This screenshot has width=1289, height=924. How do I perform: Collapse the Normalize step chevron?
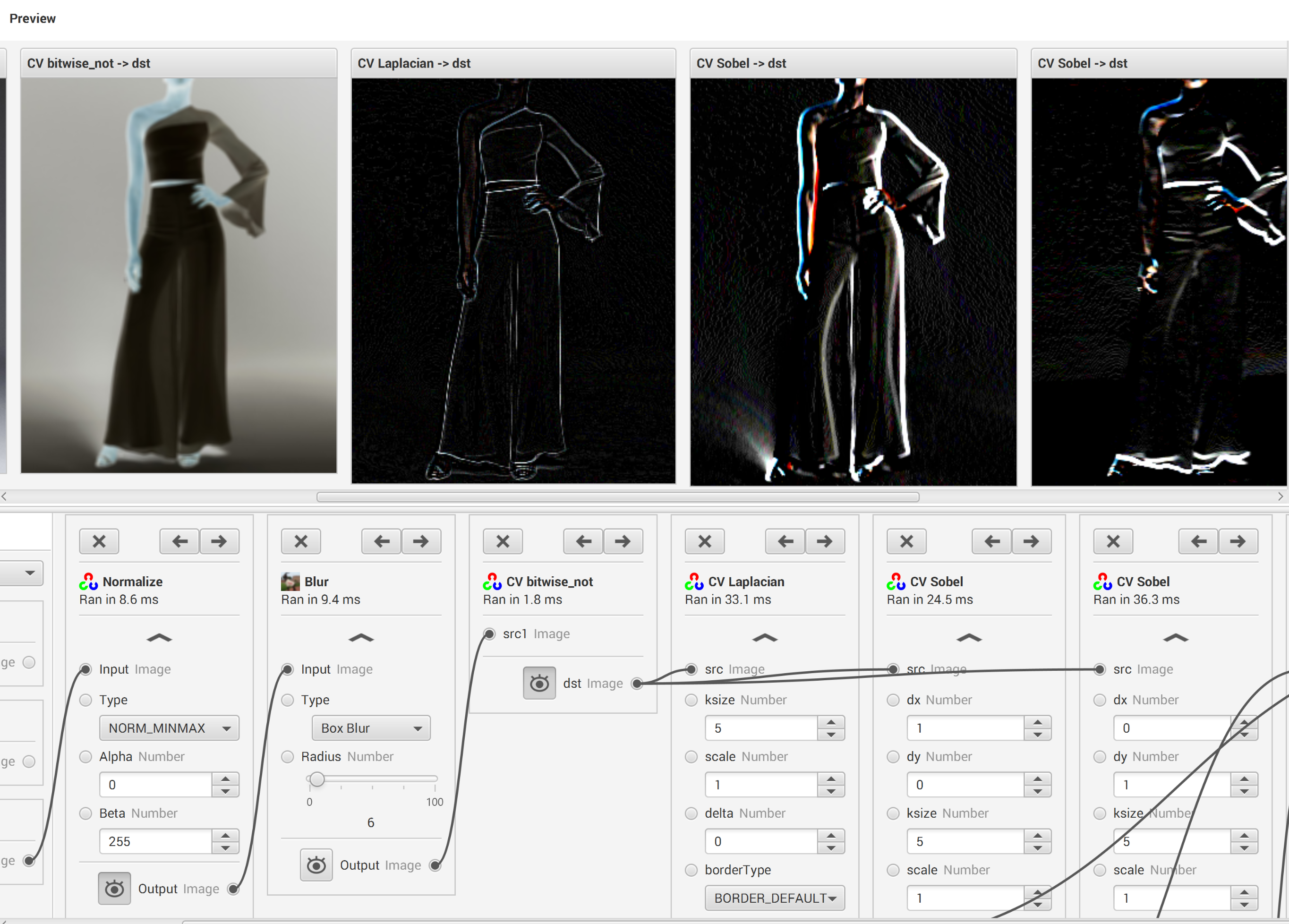pos(159,638)
